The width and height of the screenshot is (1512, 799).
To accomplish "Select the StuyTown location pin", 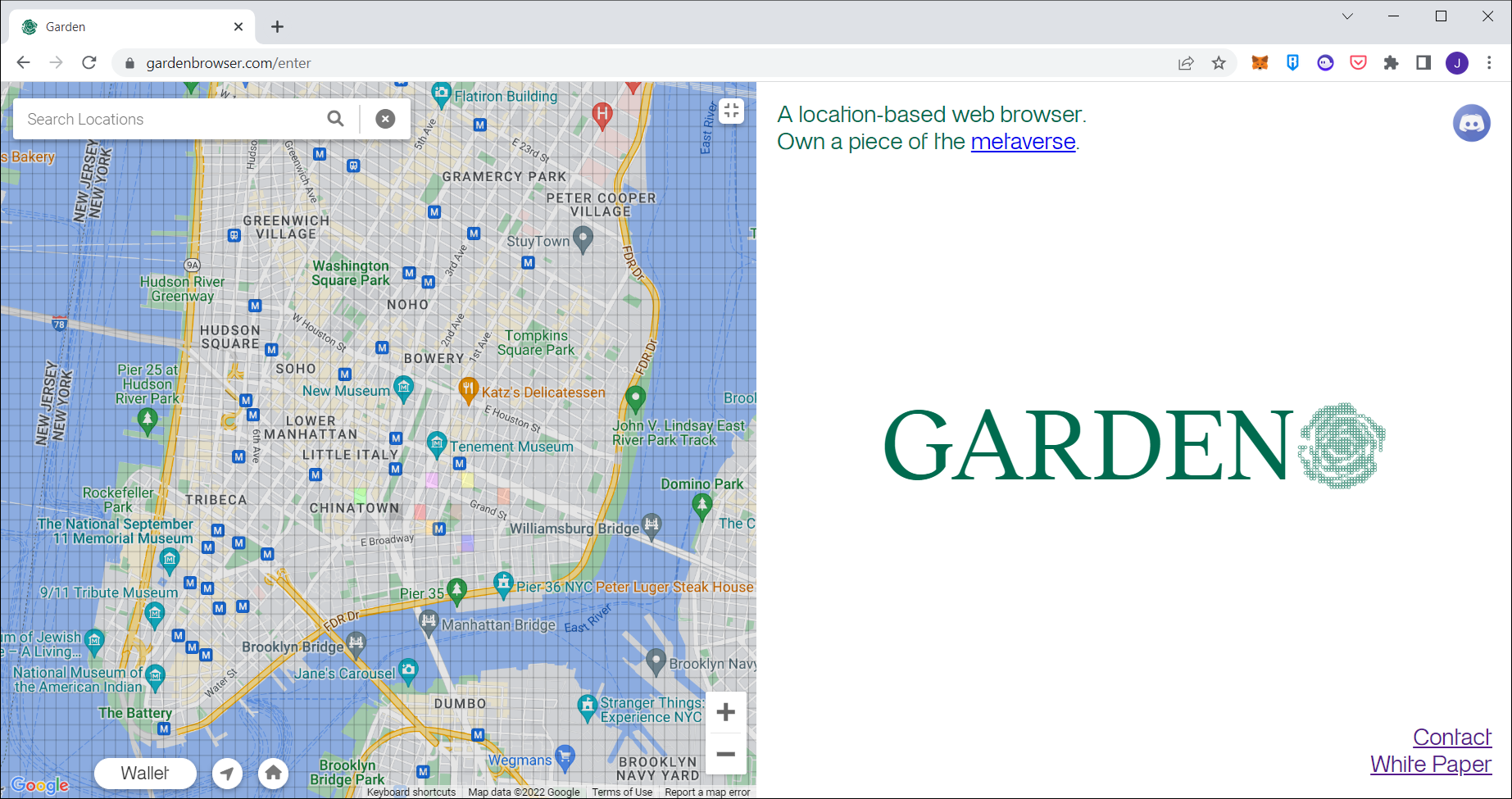I will [583, 239].
